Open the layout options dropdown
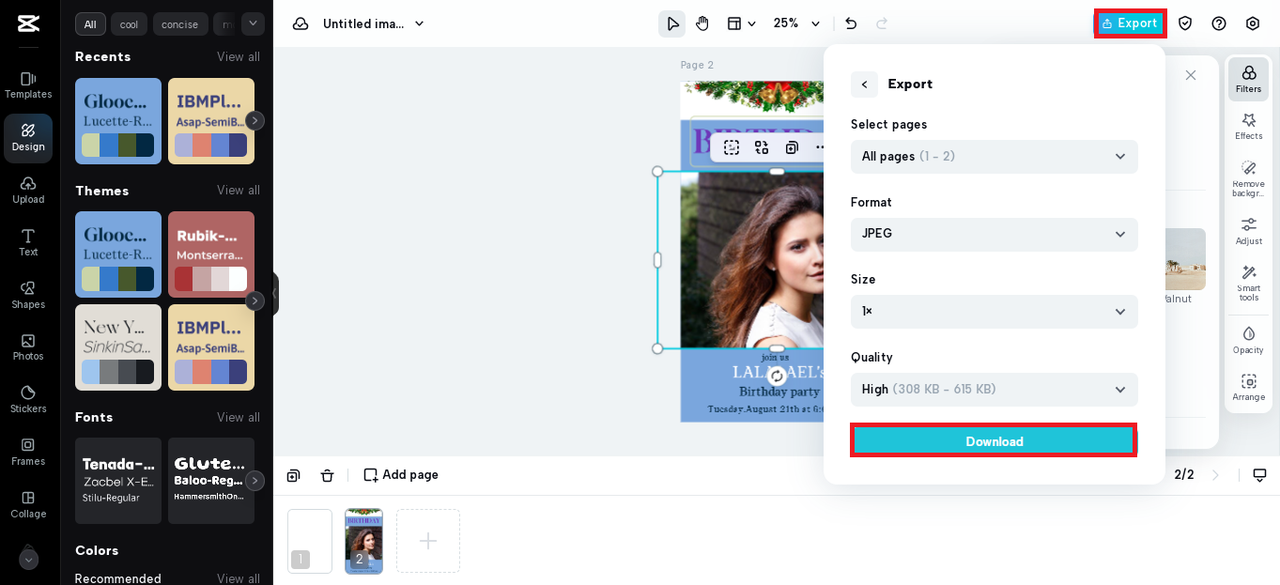This screenshot has height=585, width=1280. click(x=741, y=24)
